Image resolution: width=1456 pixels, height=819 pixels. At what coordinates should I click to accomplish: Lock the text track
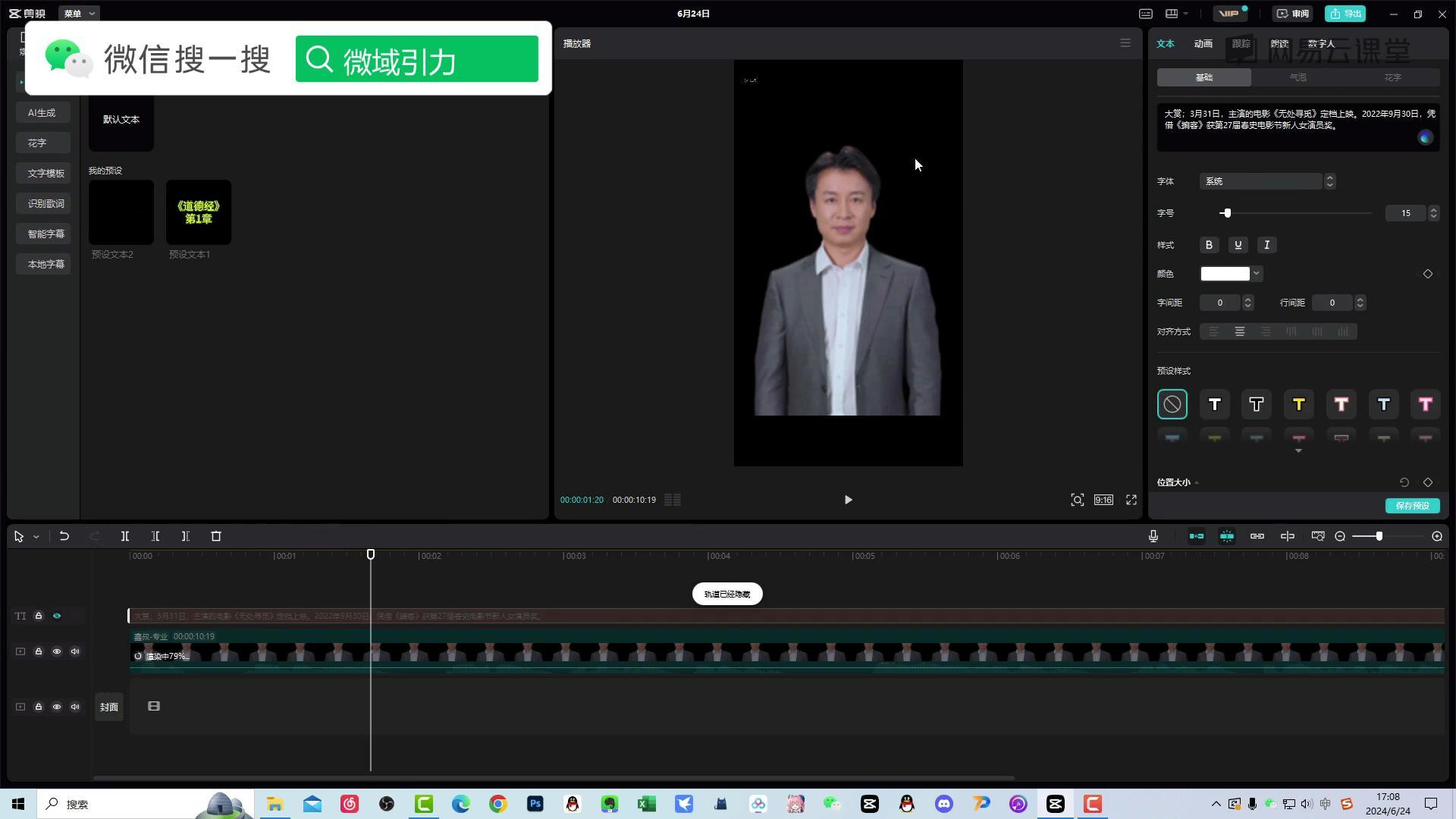pos(39,616)
